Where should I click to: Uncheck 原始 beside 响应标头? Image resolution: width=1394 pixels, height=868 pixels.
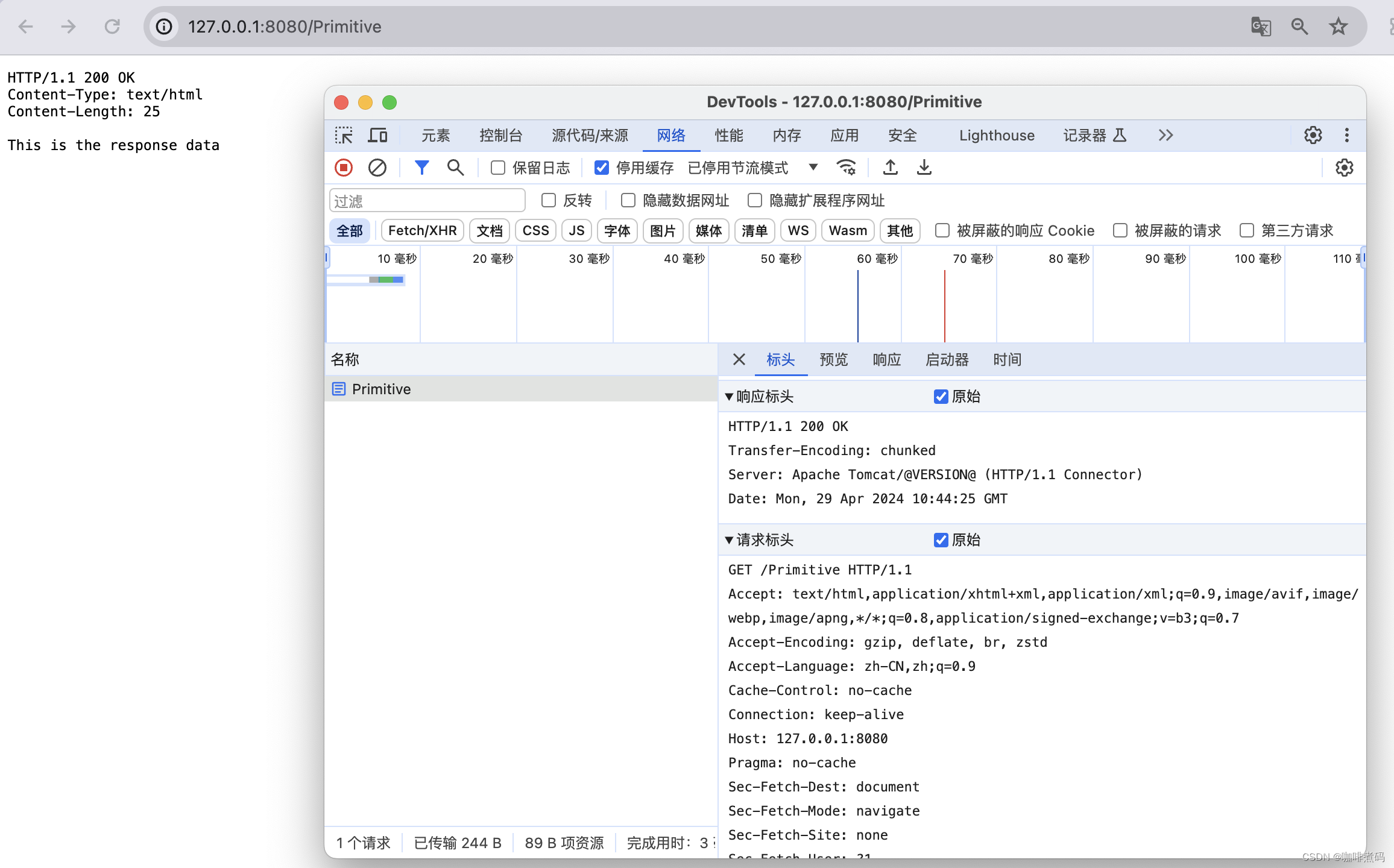click(941, 397)
